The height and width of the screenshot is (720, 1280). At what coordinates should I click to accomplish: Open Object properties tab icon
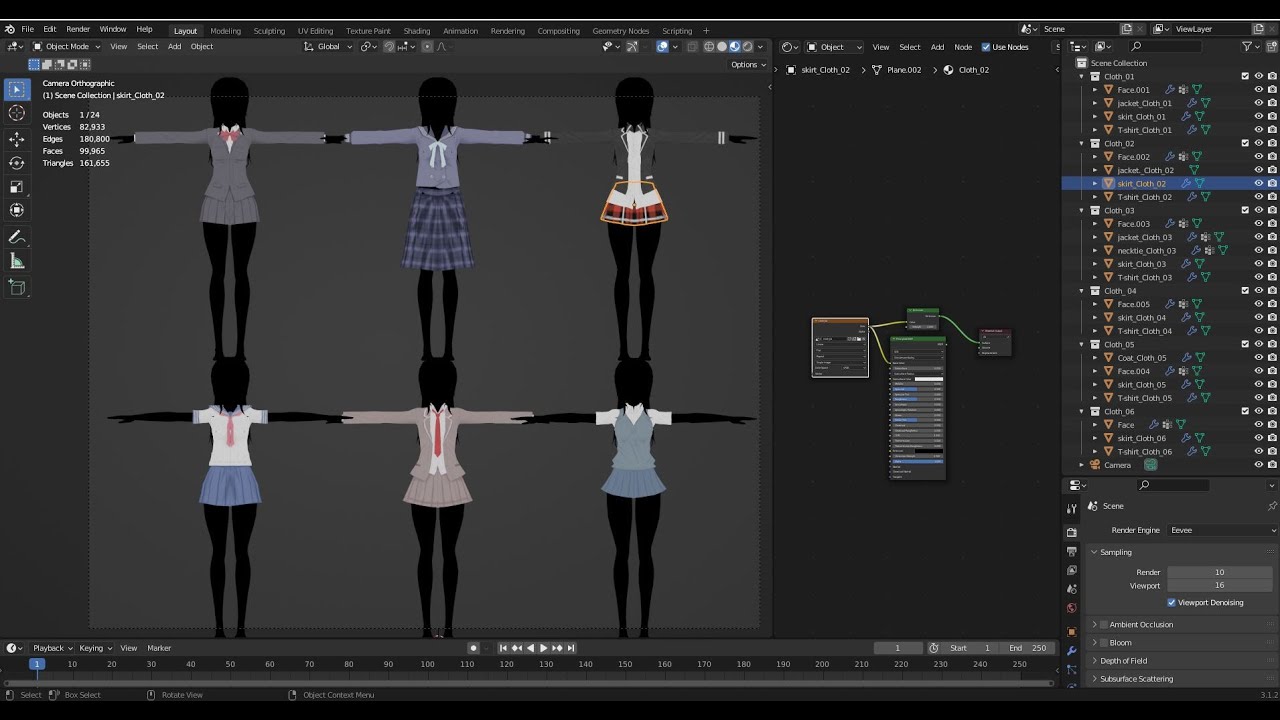point(1072,632)
